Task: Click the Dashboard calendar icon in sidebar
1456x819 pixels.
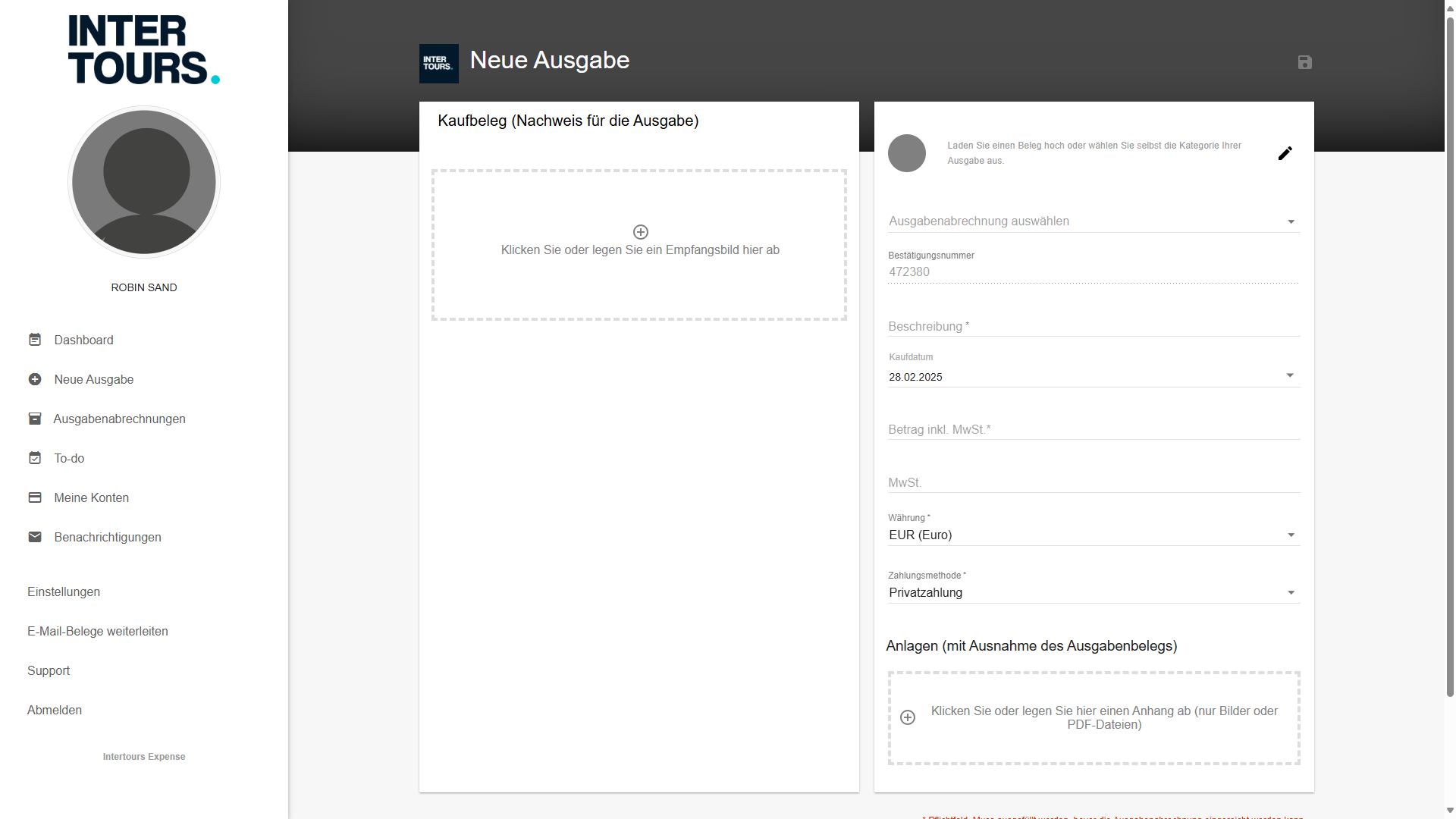Action: (x=35, y=340)
